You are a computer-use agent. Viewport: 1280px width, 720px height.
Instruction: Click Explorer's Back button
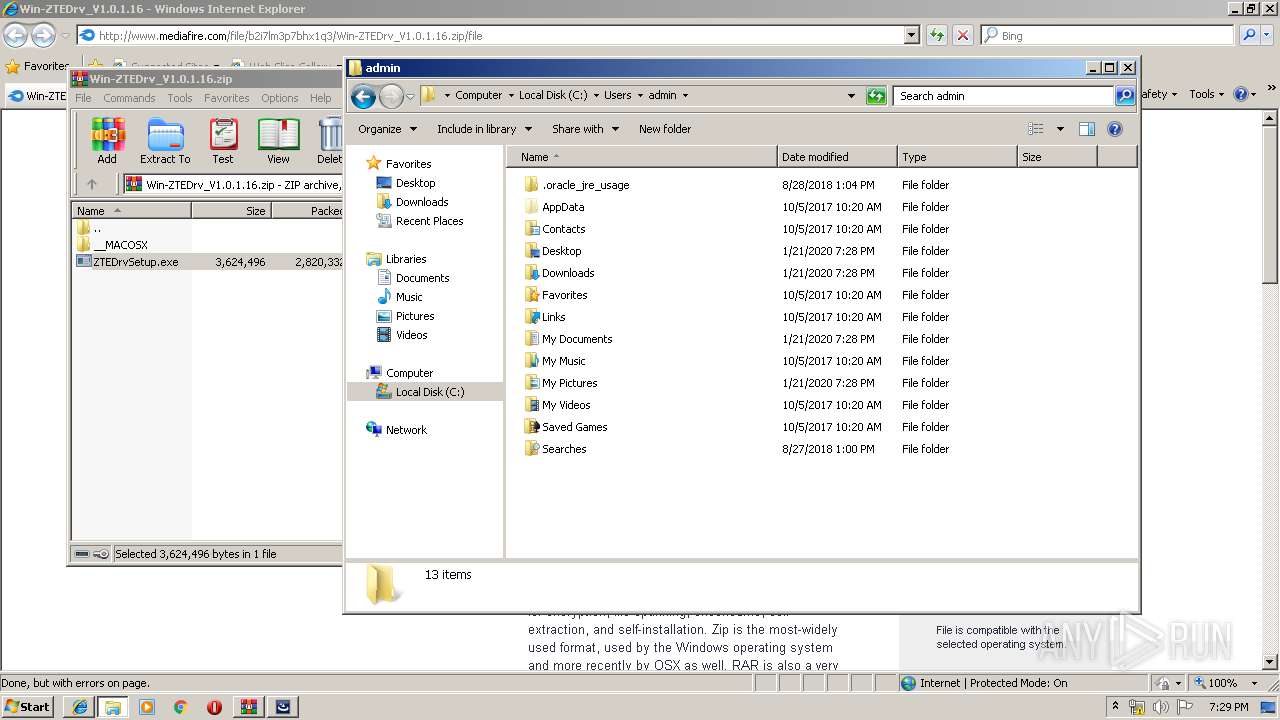[x=364, y=96]
